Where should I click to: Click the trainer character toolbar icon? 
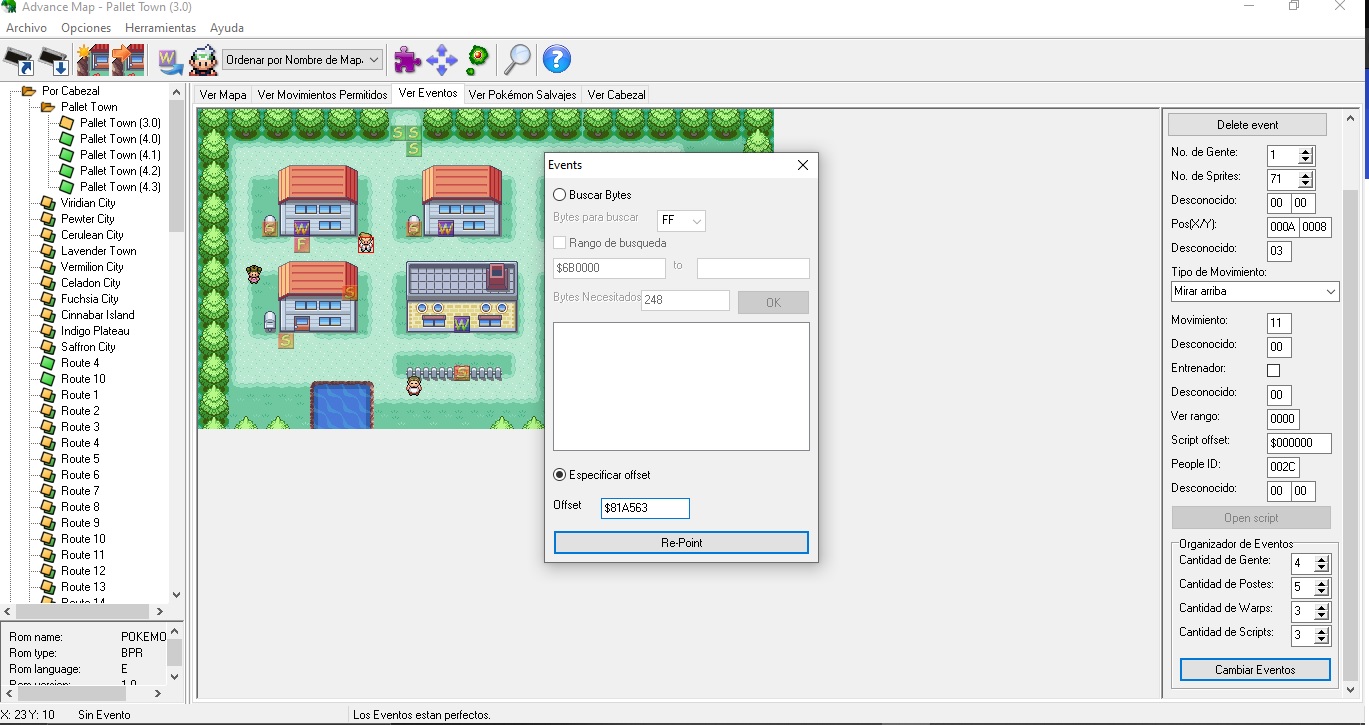[x=203, y=60]
